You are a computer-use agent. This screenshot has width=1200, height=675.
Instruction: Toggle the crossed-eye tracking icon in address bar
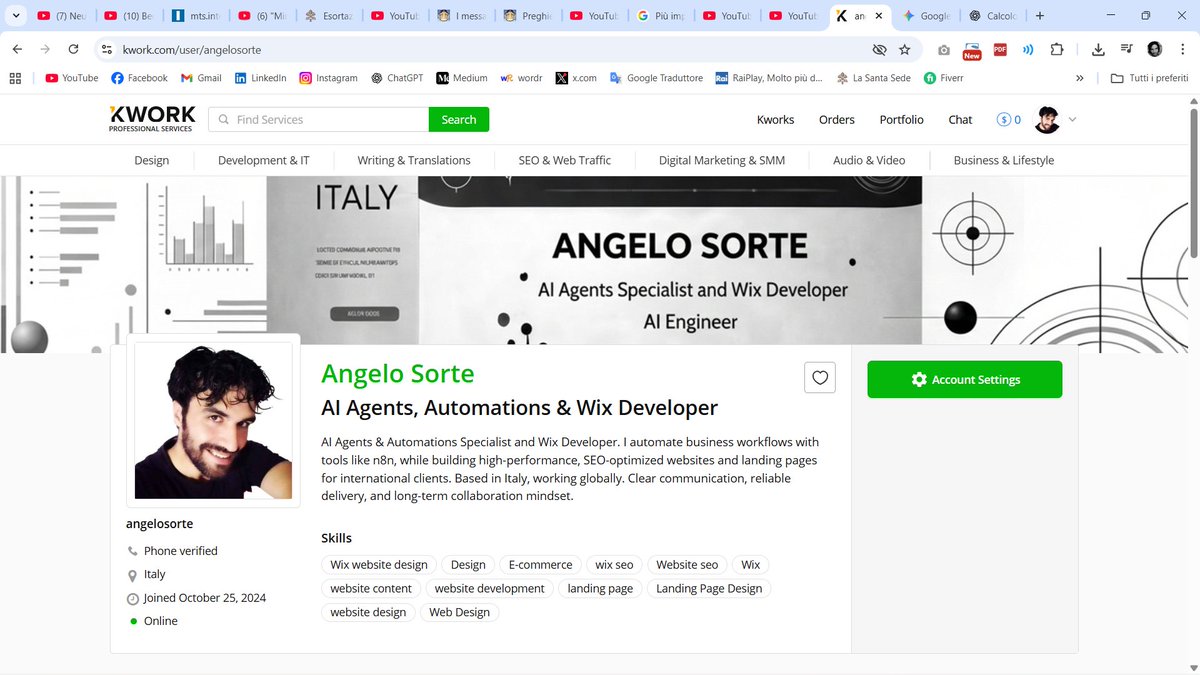point(879,49)
